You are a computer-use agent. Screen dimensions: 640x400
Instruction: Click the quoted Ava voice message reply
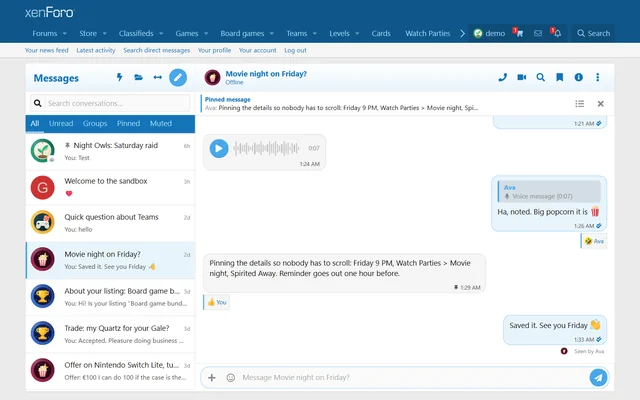click(549, 192)
